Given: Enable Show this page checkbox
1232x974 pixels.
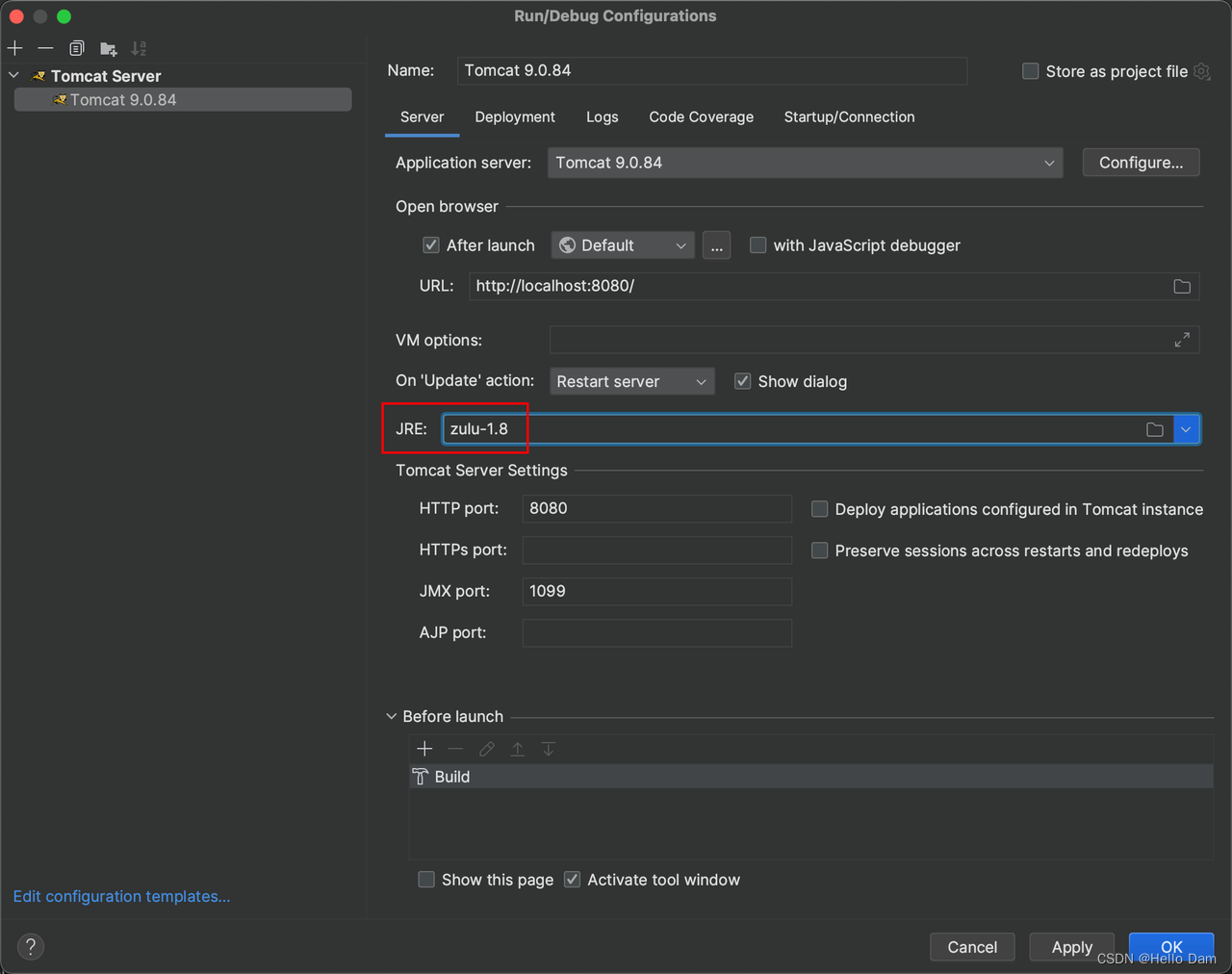Looking at the screenshot, I should tap(426, 880).
